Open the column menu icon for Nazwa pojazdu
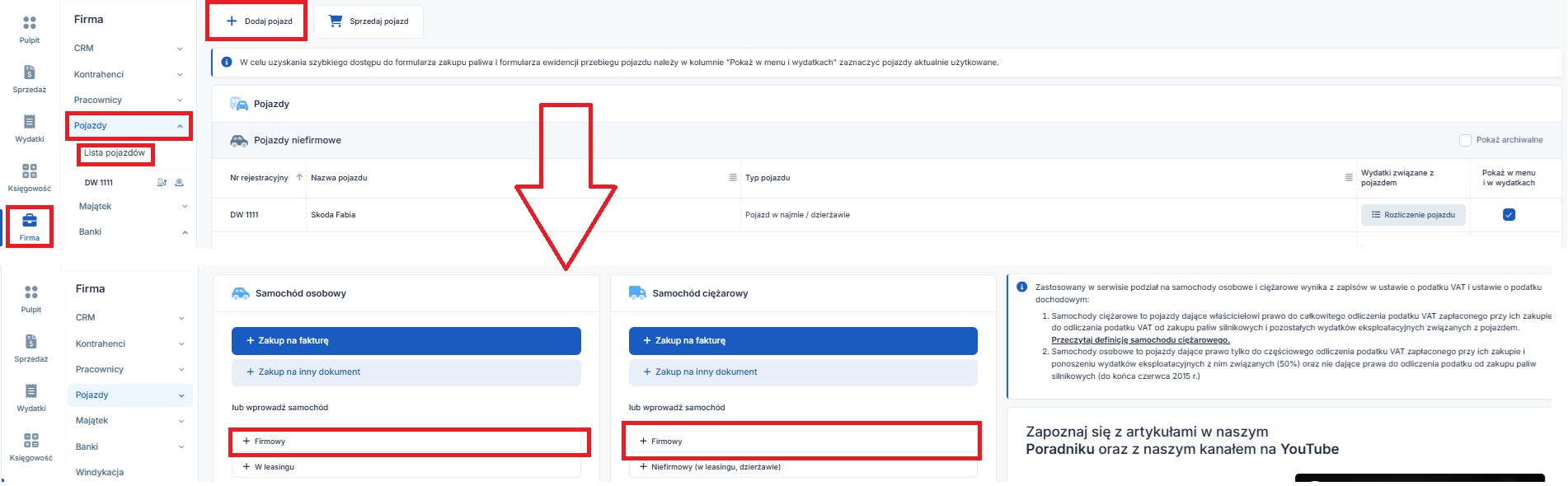The height and width of the screenshot is (486, 1568). (733, 178)
